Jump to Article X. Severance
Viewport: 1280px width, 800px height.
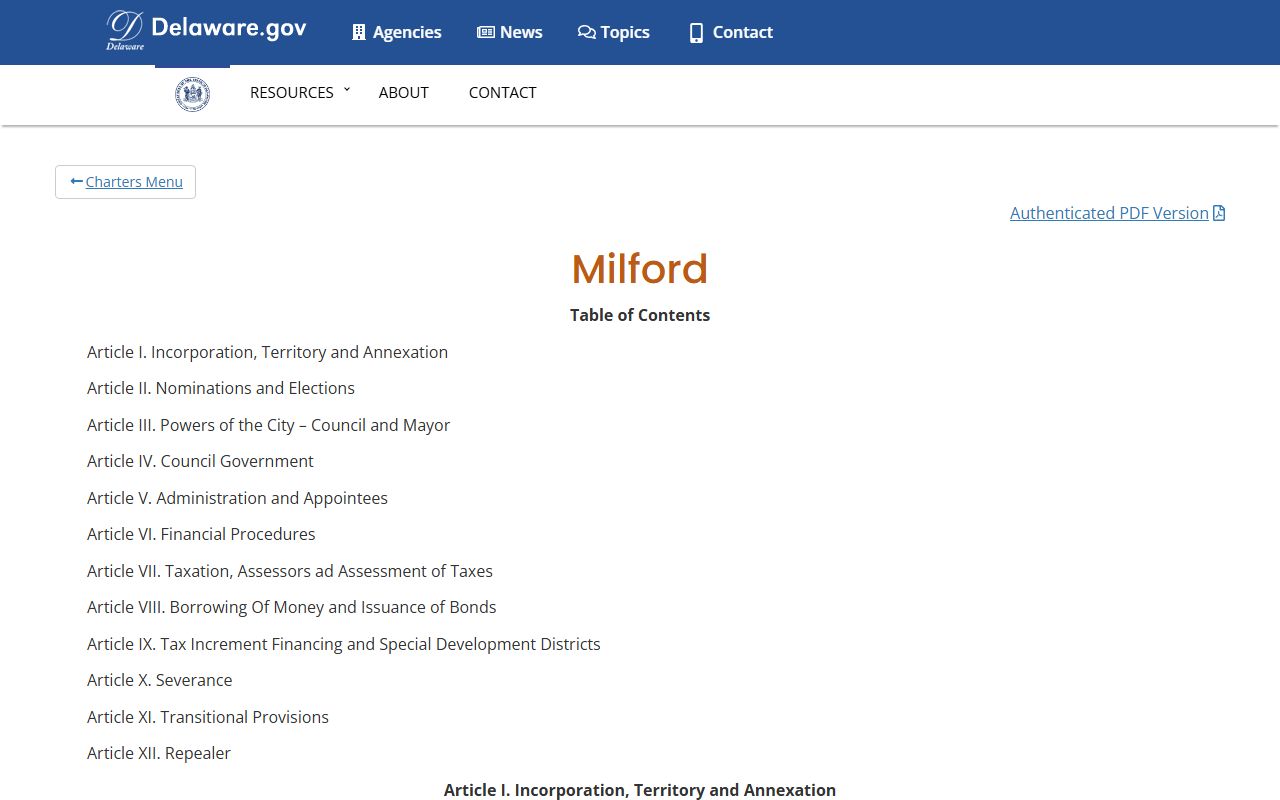[160, 680]
